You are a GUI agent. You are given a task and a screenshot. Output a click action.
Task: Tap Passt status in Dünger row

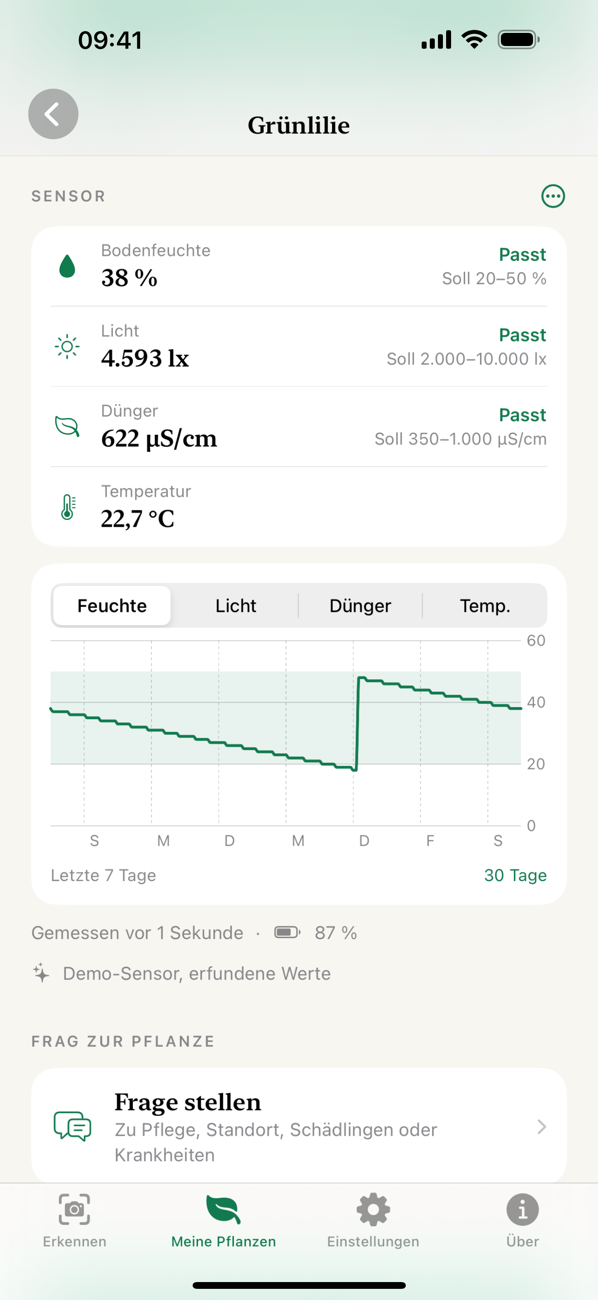(x=522, y=415)
